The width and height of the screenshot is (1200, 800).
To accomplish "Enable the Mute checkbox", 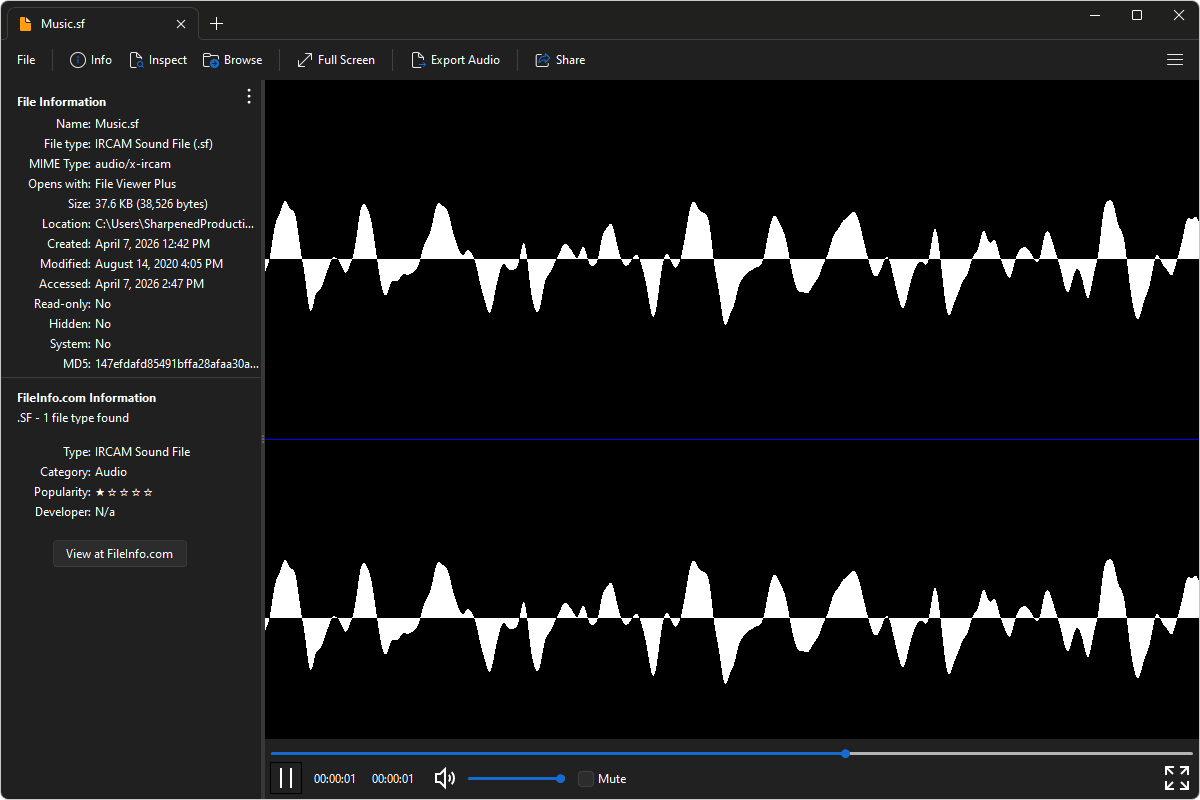I will click(586, 779).
